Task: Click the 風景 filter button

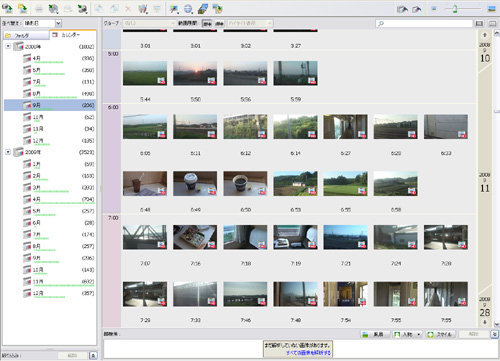Action: coord(375,334)
